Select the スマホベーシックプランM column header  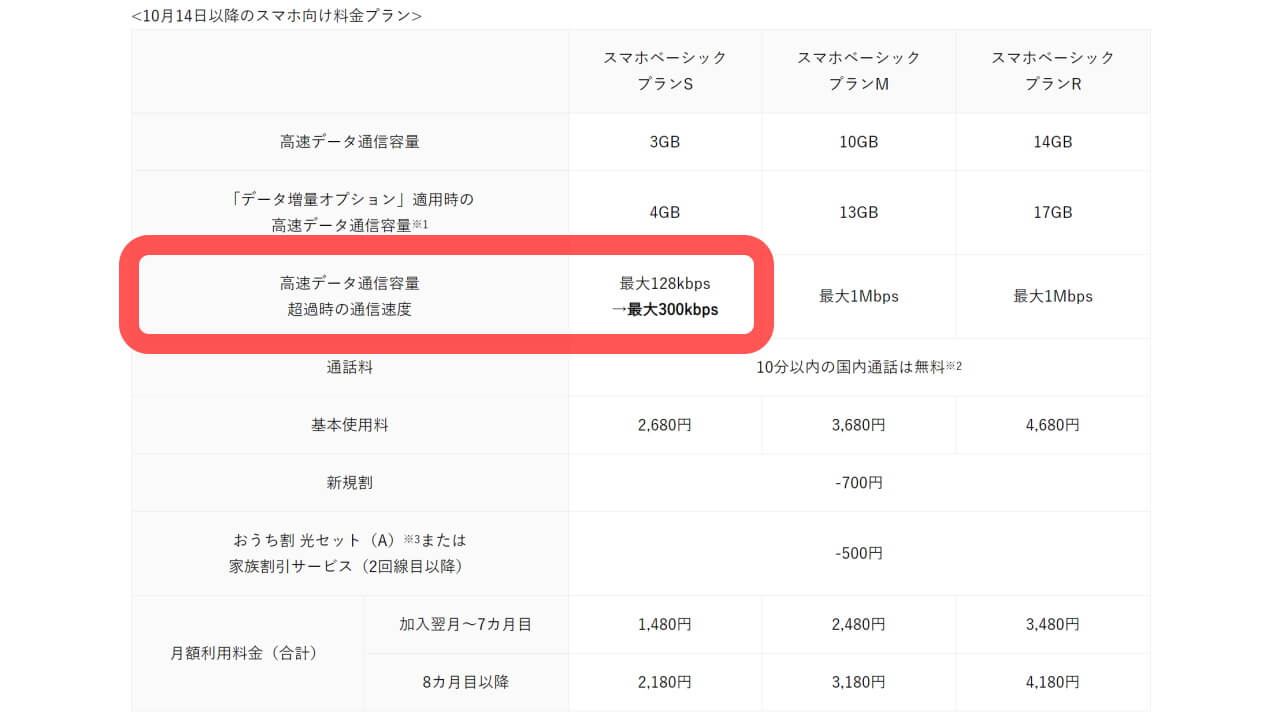858,71
